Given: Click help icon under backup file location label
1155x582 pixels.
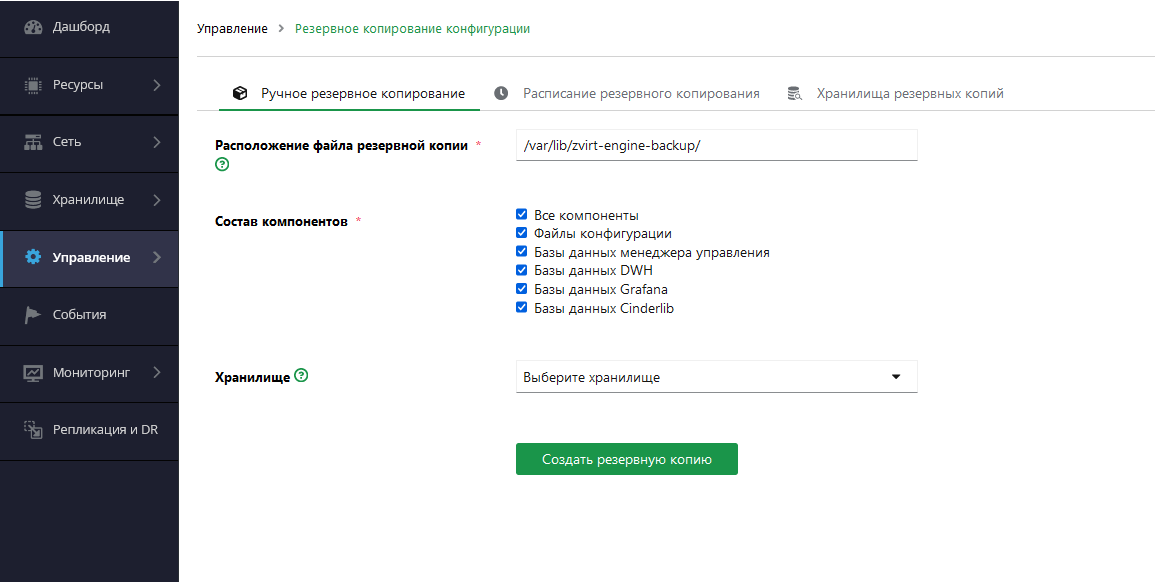Looking at the screenshot, I should click(222, 164).
